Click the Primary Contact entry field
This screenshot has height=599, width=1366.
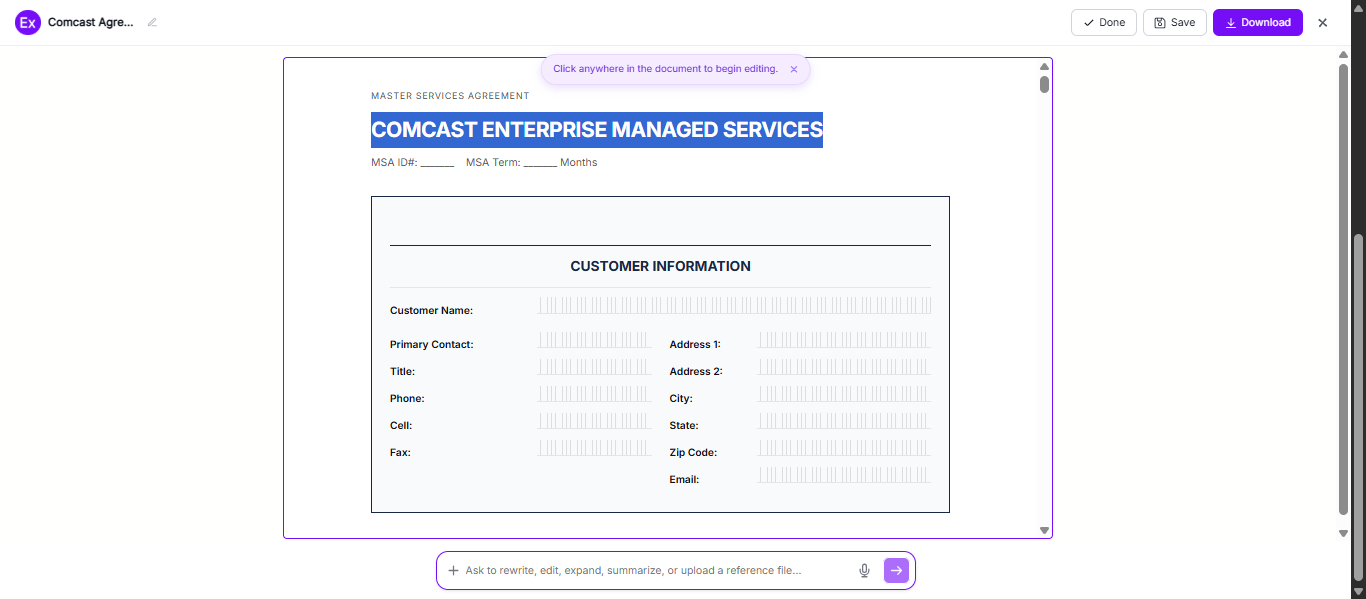595,340
